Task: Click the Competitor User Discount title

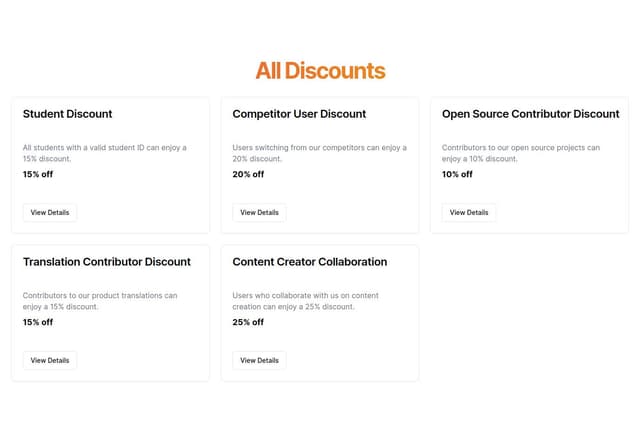Action: pyautogui.click(x=299, y=114)
